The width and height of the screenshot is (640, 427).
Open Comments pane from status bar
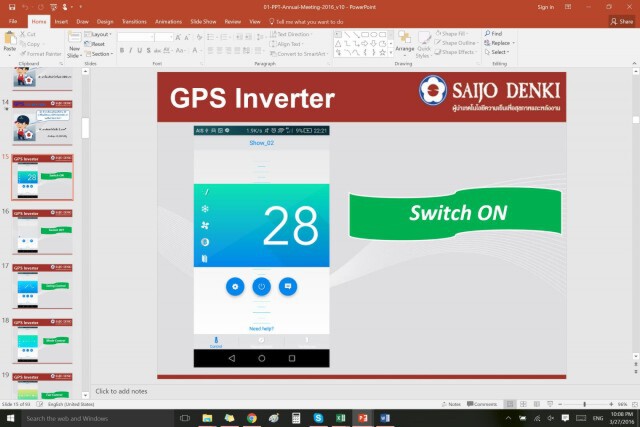[482, 404]
